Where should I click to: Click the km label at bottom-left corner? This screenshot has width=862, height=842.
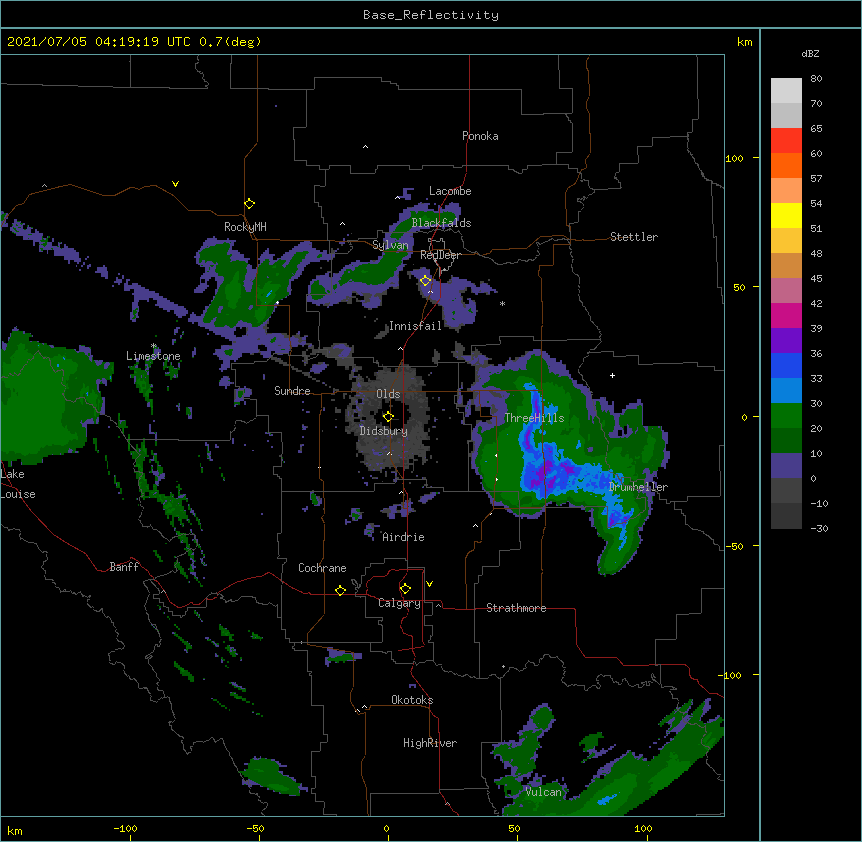[x=15, y=830]
